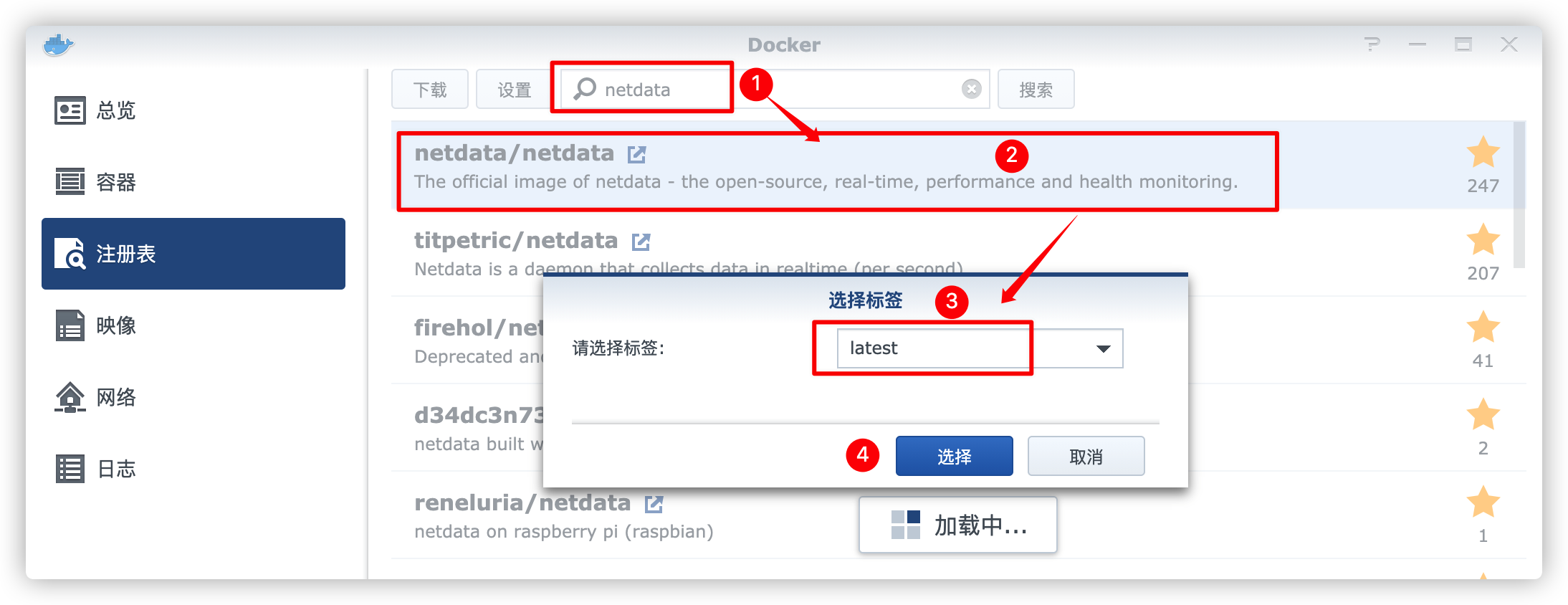Click the 下载 download button
The image size is (1568, 605).
point(429,89)
